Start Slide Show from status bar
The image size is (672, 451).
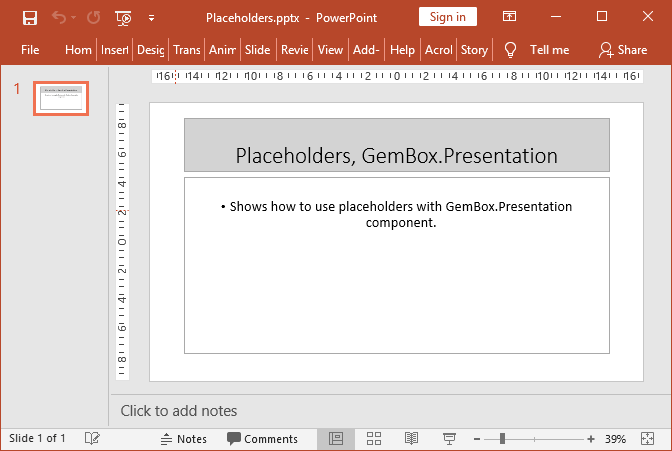pyautogui.click(x=450, y=439)
